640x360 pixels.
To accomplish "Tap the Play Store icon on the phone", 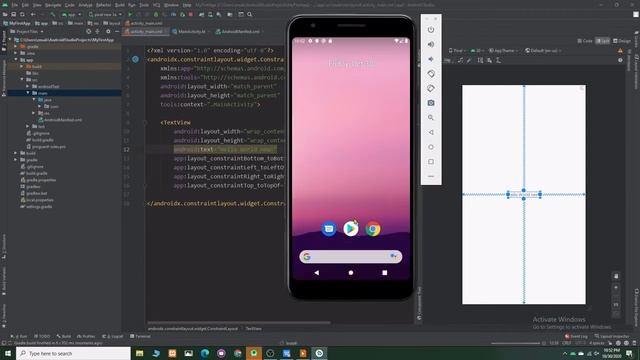I will [351, 229].
